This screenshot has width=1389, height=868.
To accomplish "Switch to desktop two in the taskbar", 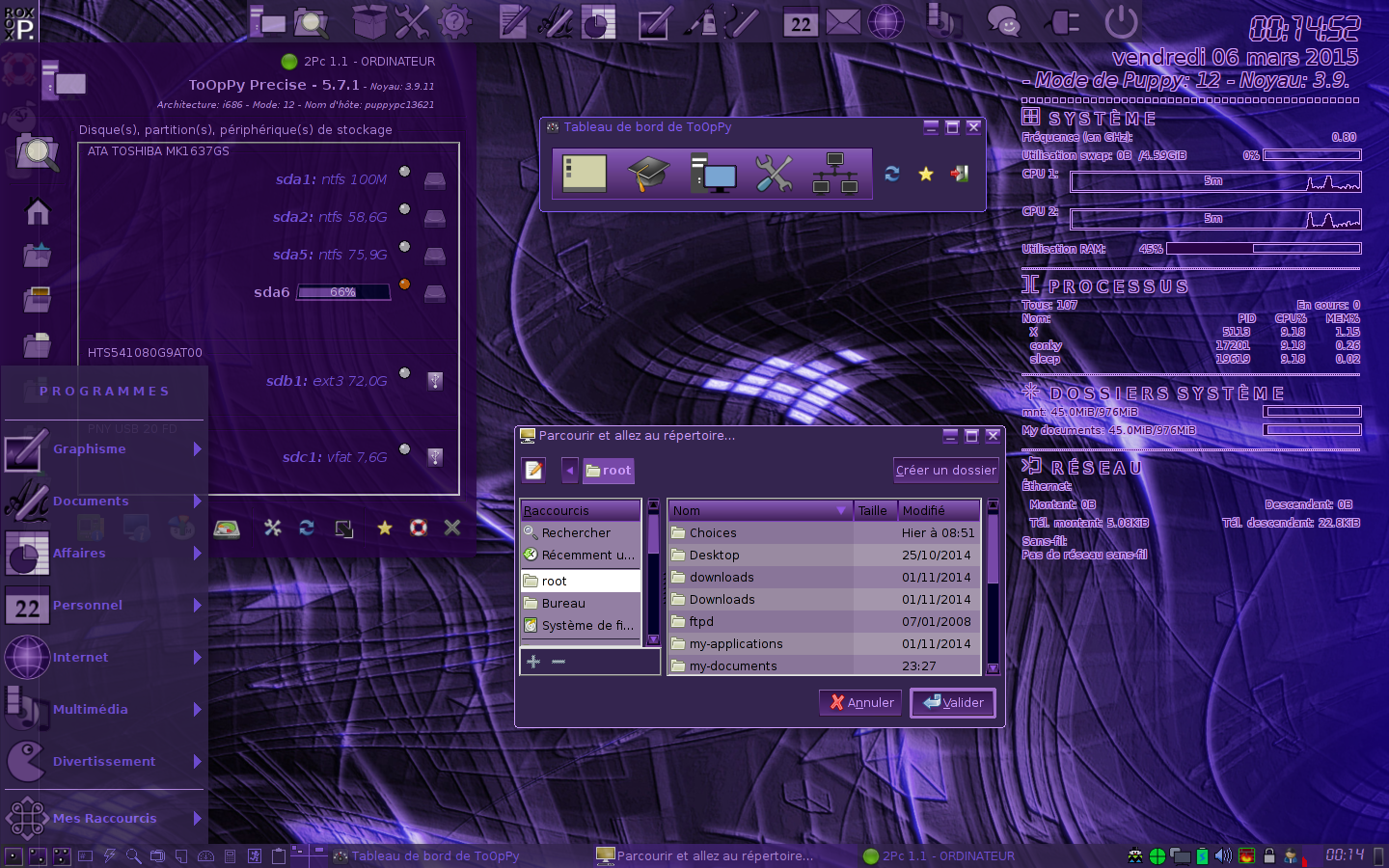I will 38,855.
